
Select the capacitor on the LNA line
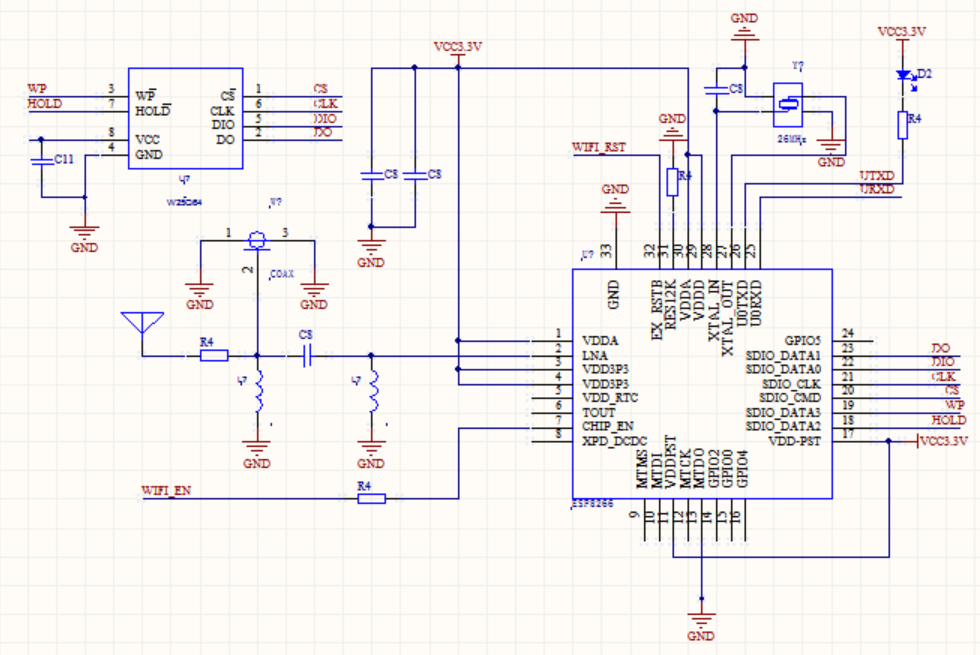(x=307, y=355)
